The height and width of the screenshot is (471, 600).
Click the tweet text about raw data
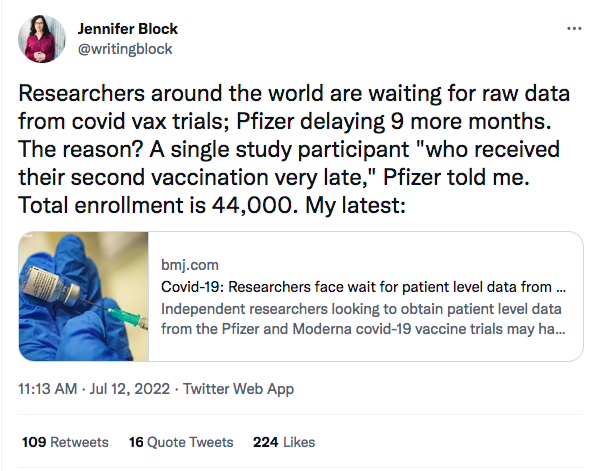(294, 149)
